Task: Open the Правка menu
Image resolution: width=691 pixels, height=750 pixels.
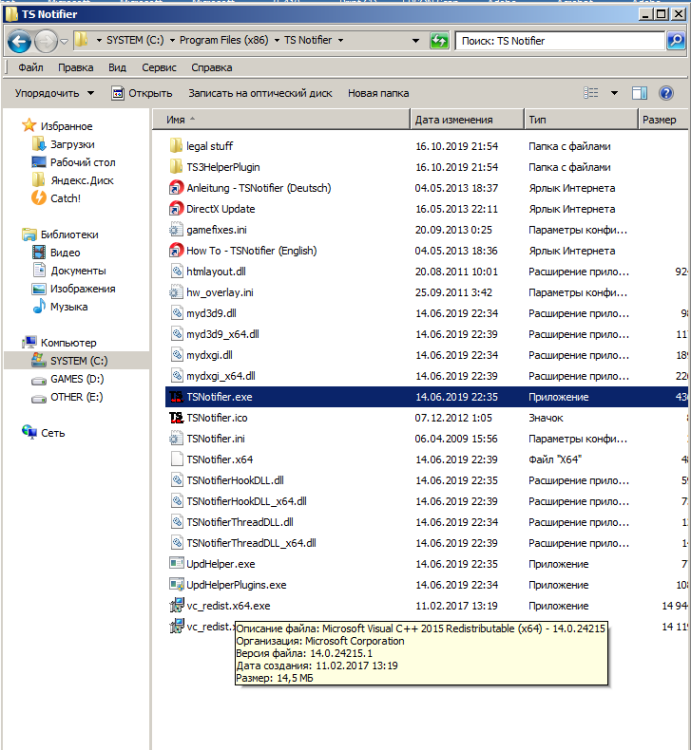Action: coord(76,67)
